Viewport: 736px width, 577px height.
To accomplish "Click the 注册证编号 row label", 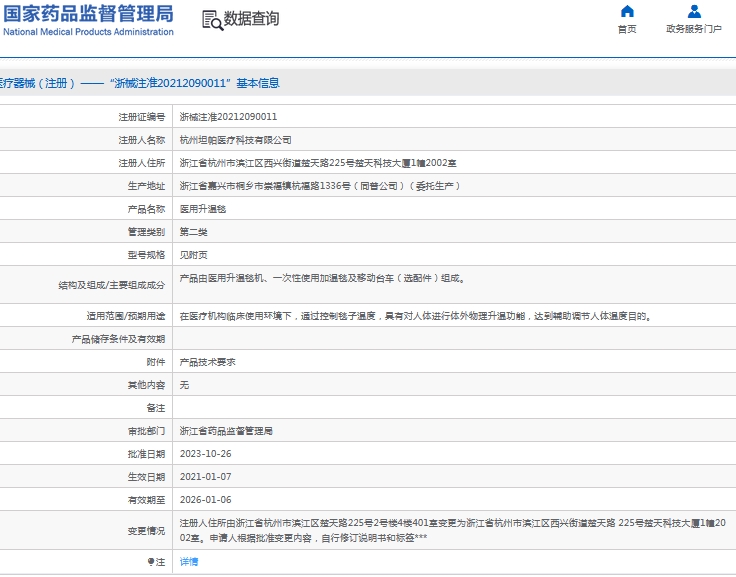I will click(142, 117).
